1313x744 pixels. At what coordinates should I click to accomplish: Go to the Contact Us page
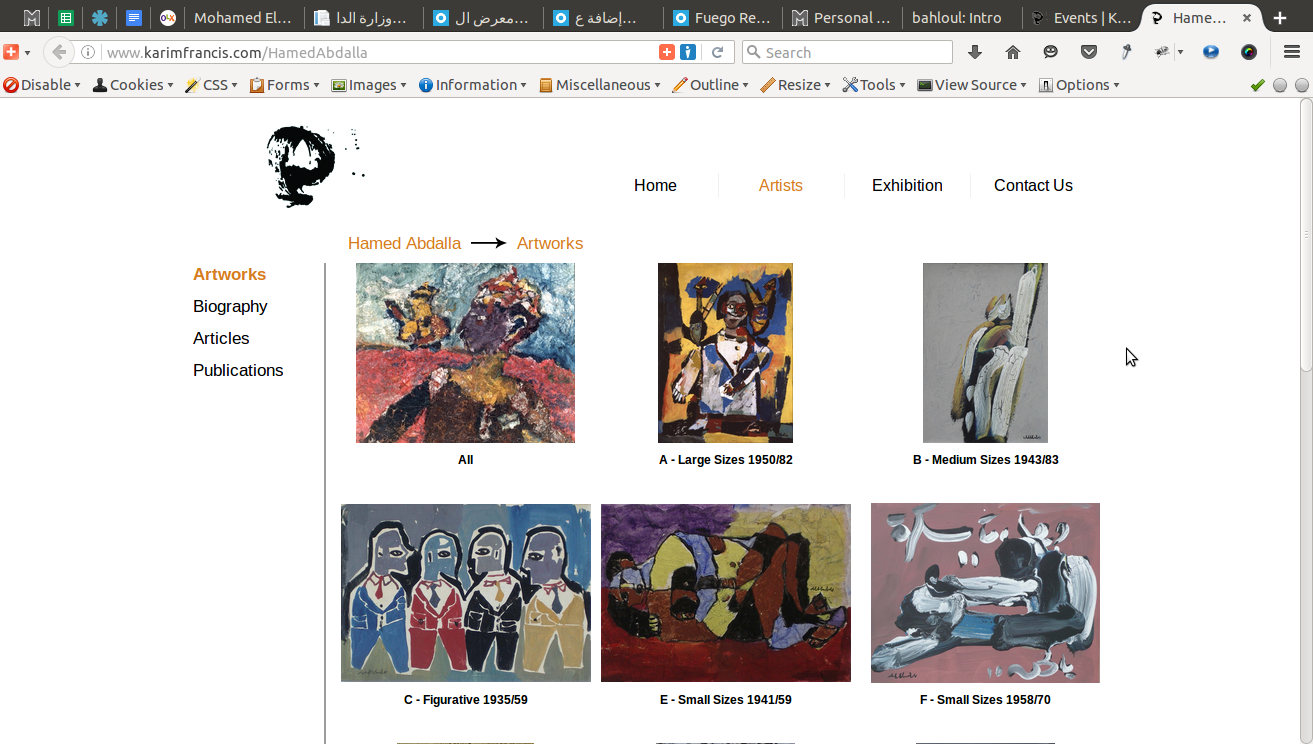point(1033,185)
